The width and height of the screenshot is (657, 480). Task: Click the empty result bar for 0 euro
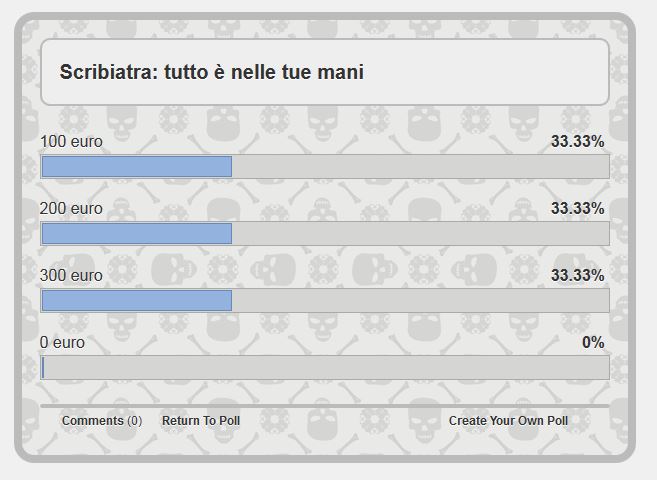click(x=325, y=368)
